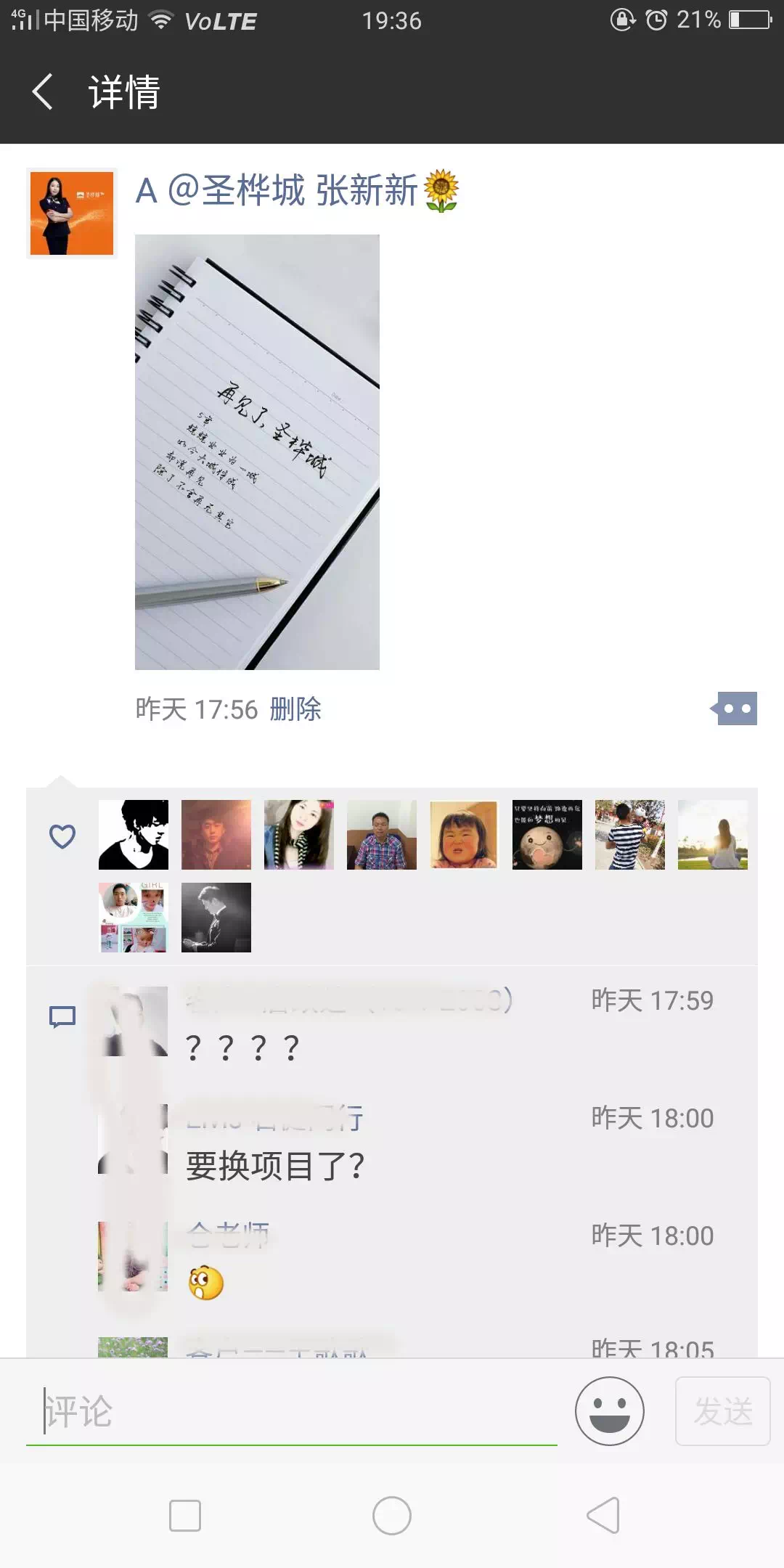The image size is (784, 1568).
Task: Focus the 评论 comment input field
Action: pyautogui.click(x=292, y=1412)
